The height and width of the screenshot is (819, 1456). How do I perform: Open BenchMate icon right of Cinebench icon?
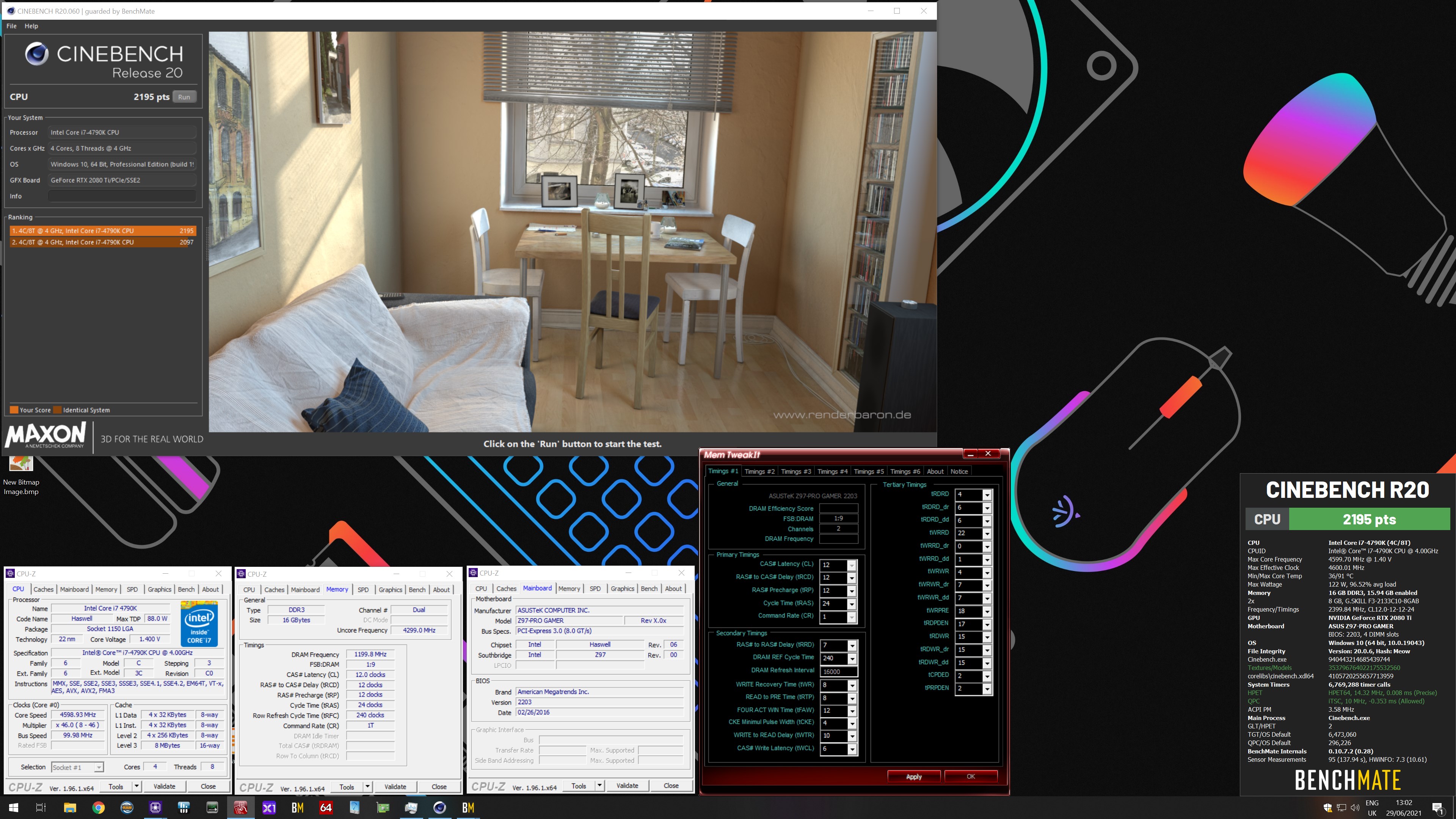pyautogui.click(x=468, y=808)
